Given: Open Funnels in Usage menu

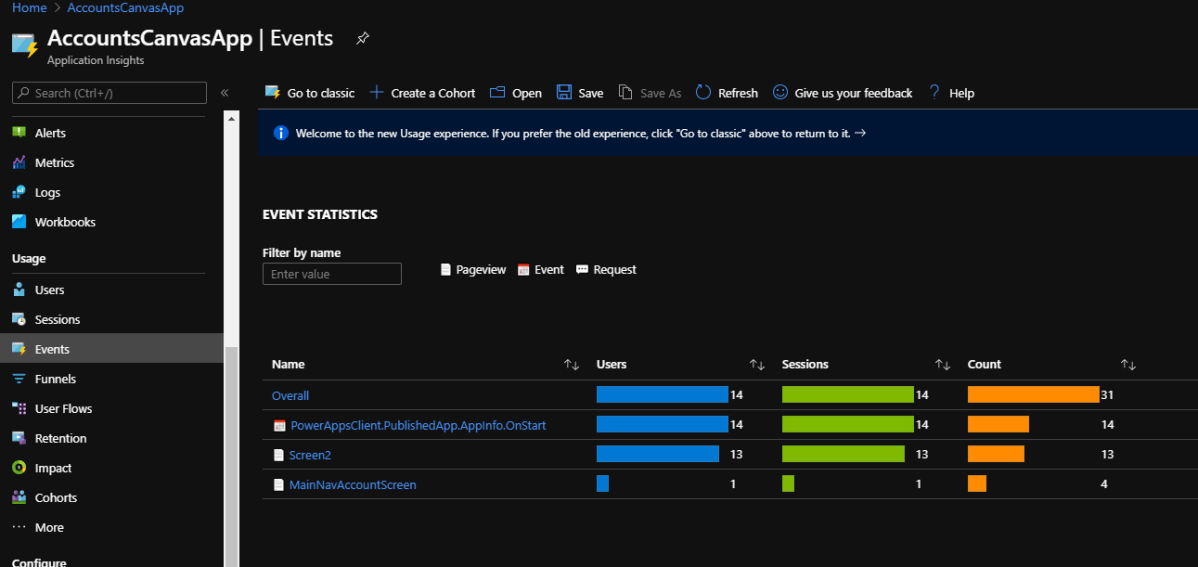Looking at the screenshot, I should (55, 379).
